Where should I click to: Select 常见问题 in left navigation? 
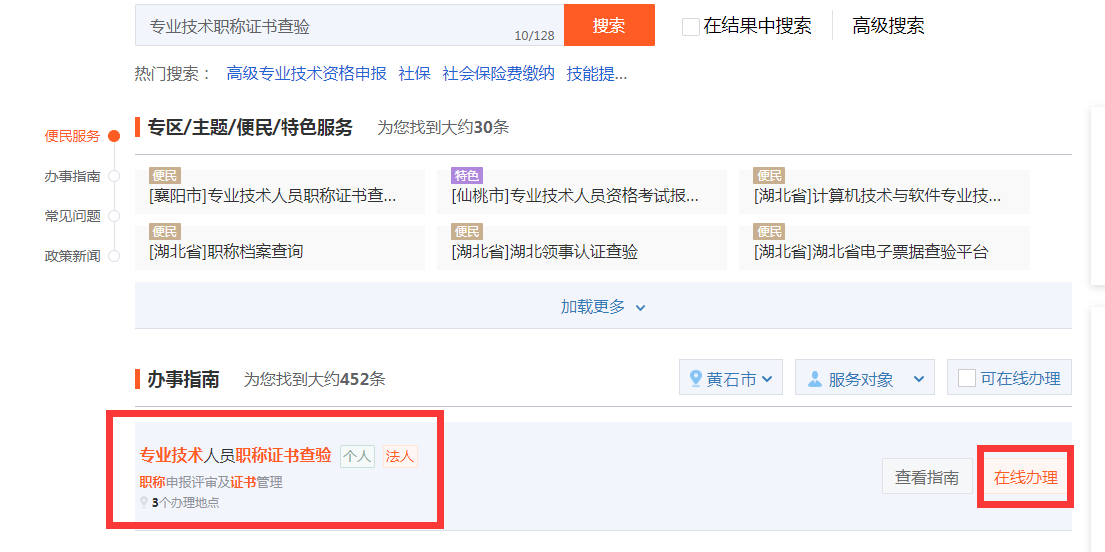coord(72,216)
